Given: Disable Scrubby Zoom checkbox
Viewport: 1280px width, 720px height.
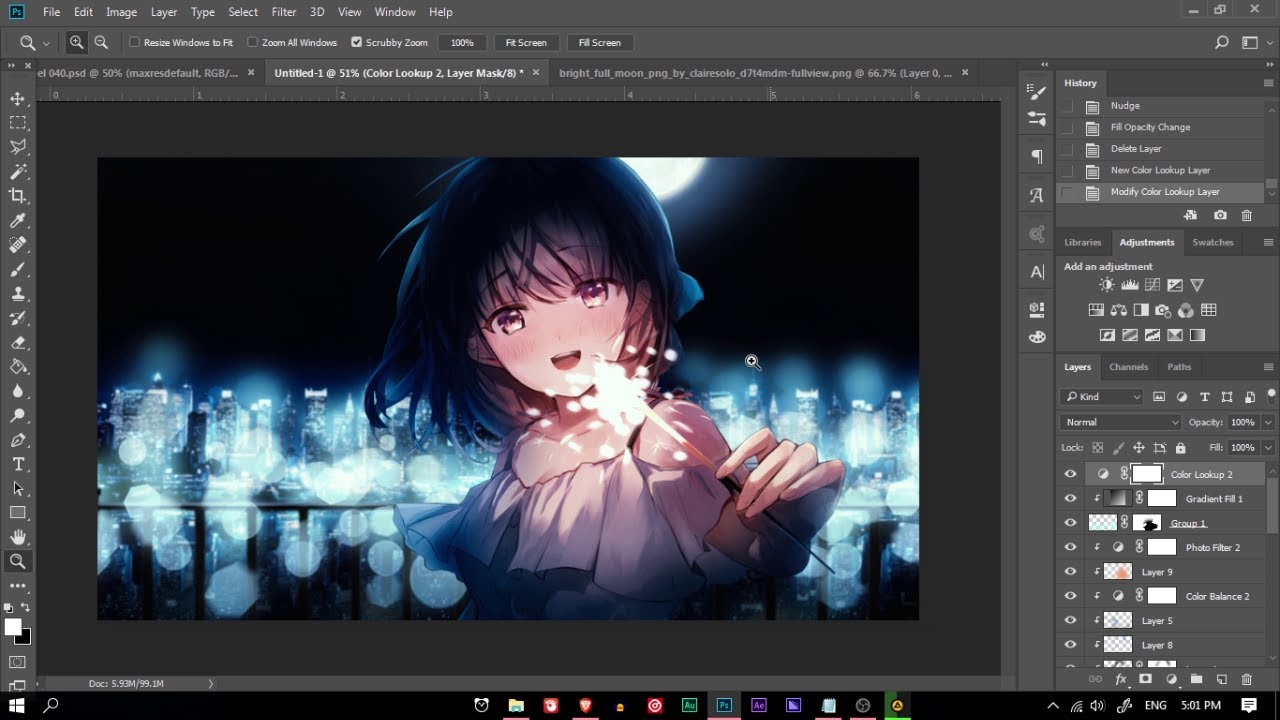Looking at the screenshot, I should click(356, 42).
